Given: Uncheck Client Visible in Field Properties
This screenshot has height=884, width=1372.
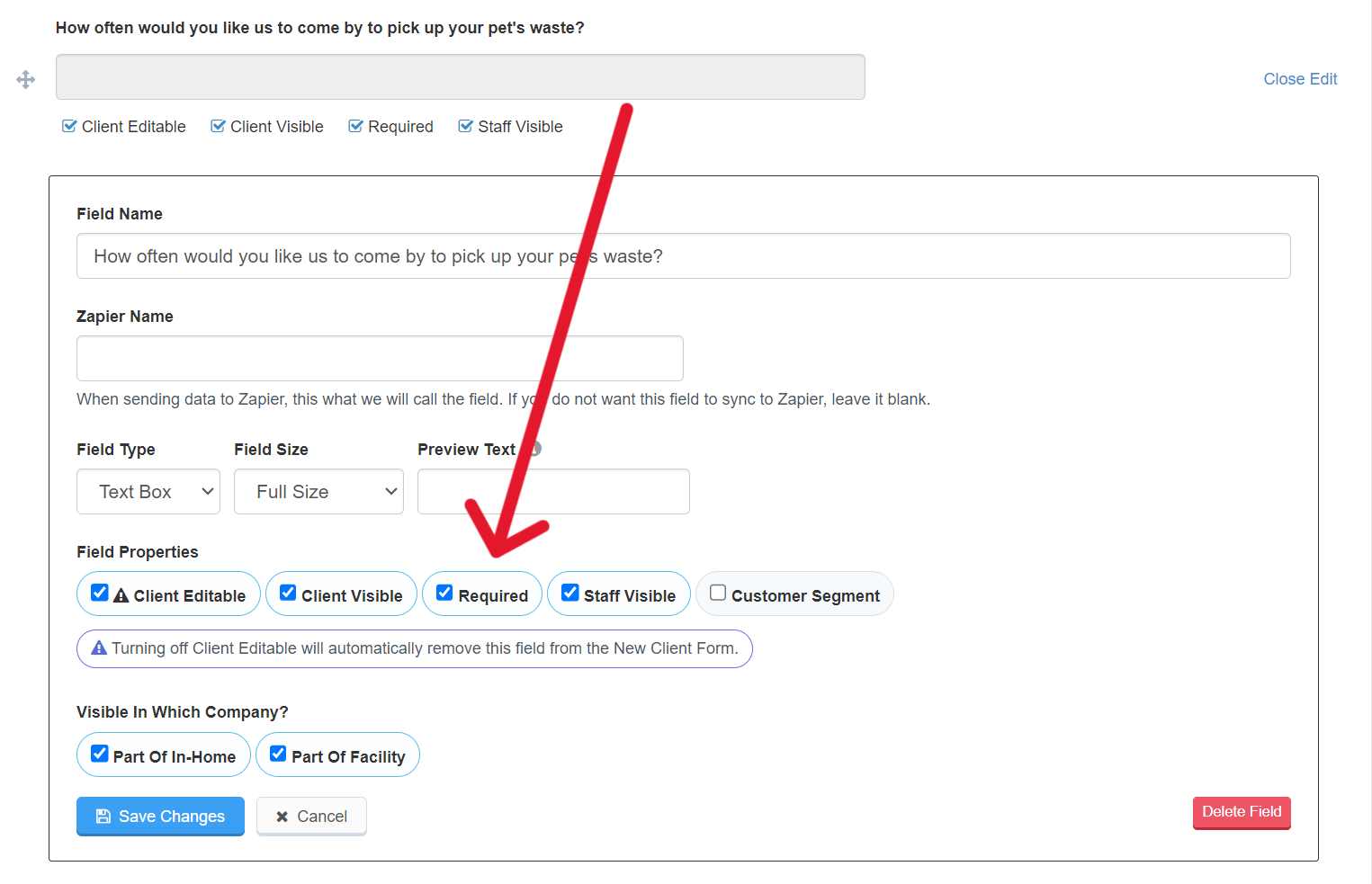Looking at the screenshot, I should [x=288, y=593].
